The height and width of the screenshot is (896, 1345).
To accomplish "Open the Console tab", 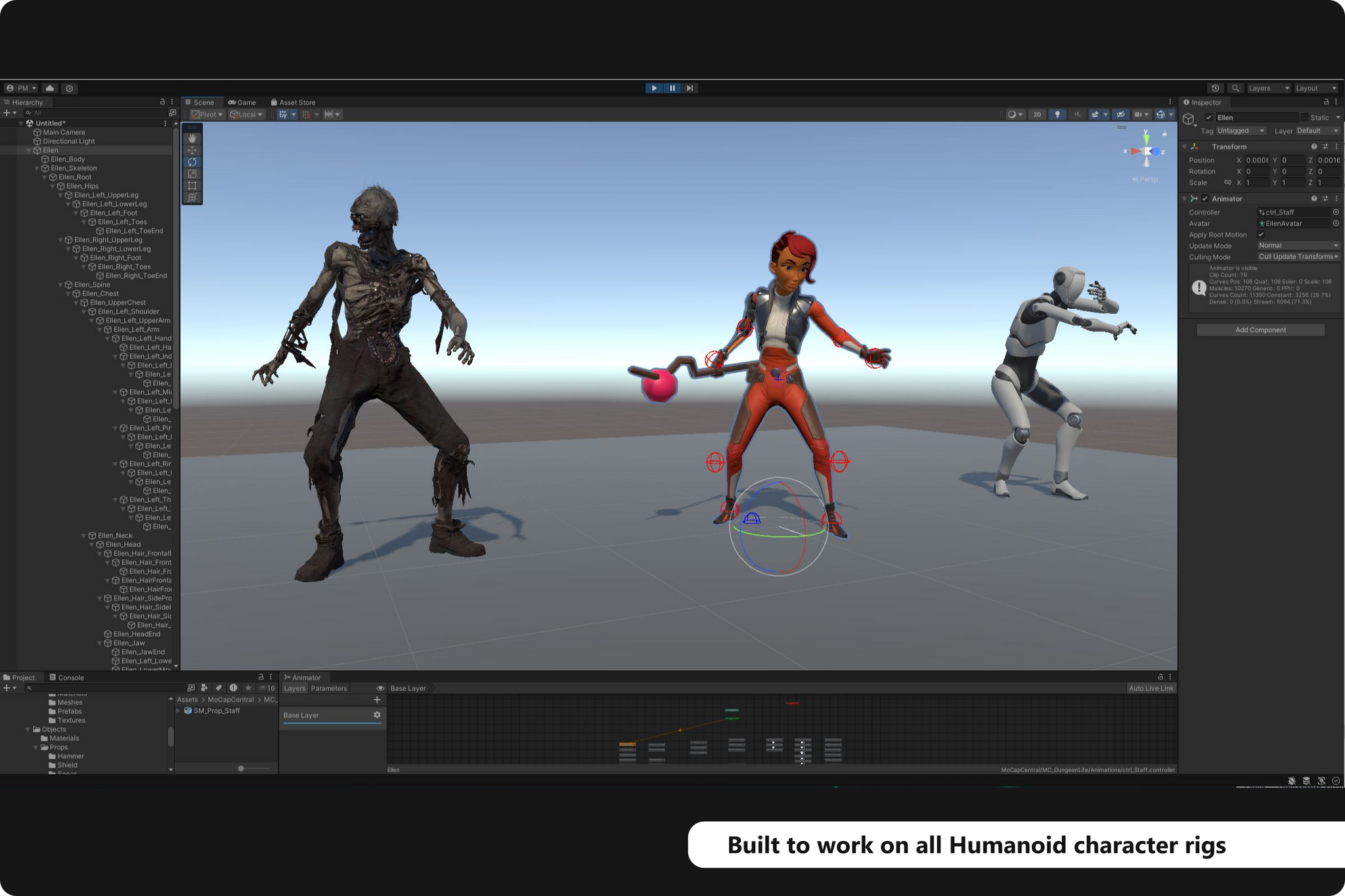I will pyautogui.click(x=68, y=677).
